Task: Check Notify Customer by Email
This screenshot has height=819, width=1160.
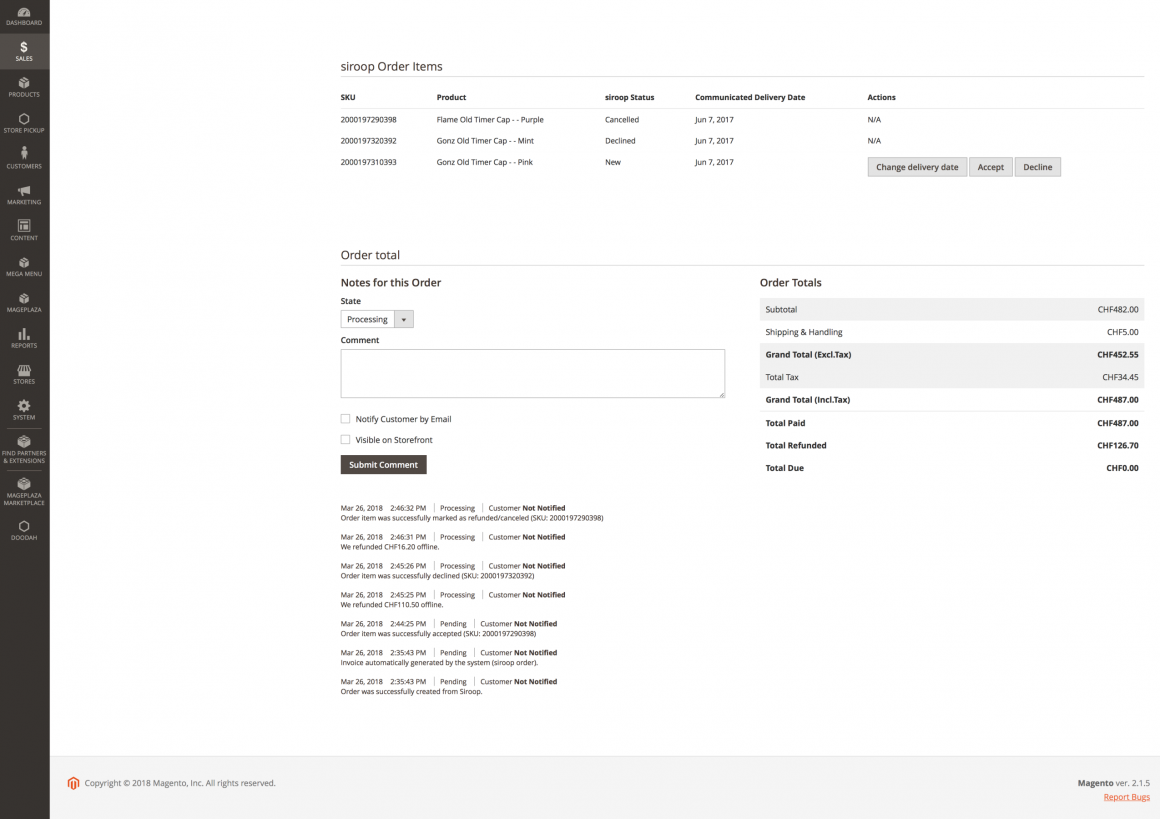Action: tap(345, 419)
